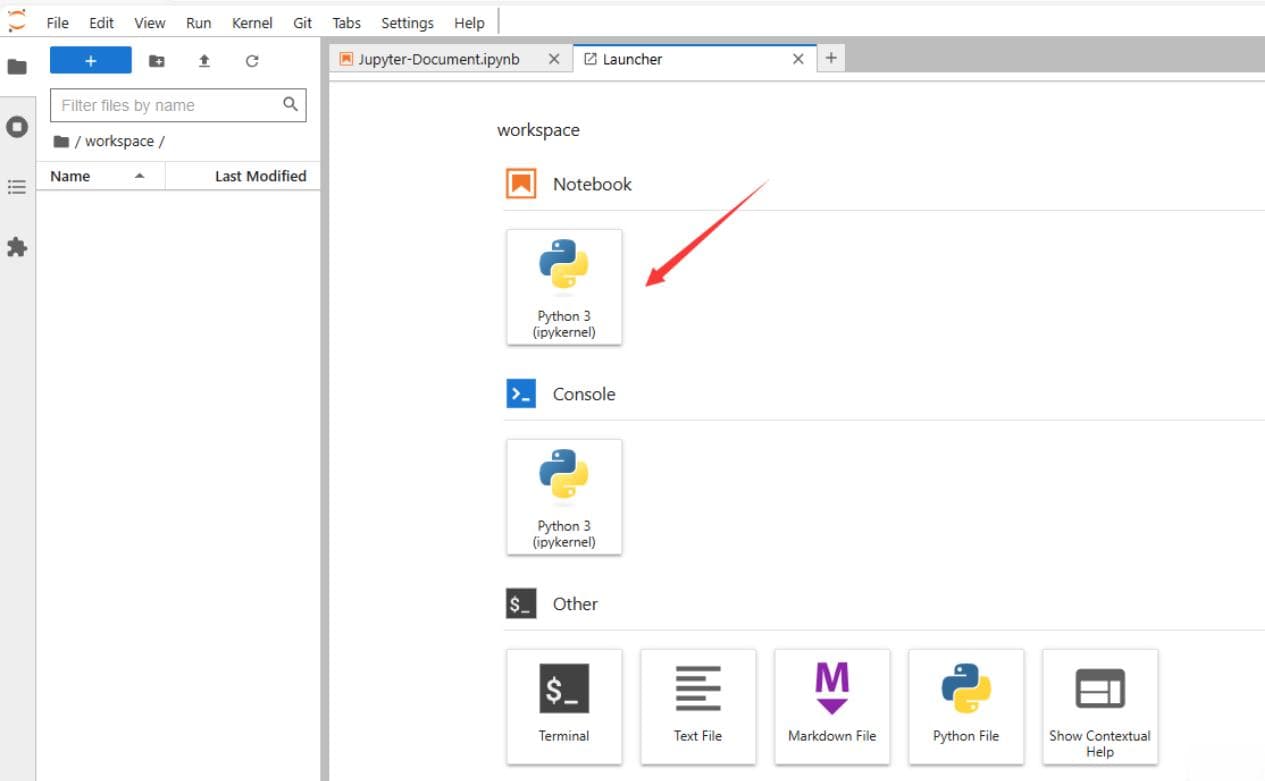Click the New Folder icon
The image size is (1265, 781).
click(157, 61)
